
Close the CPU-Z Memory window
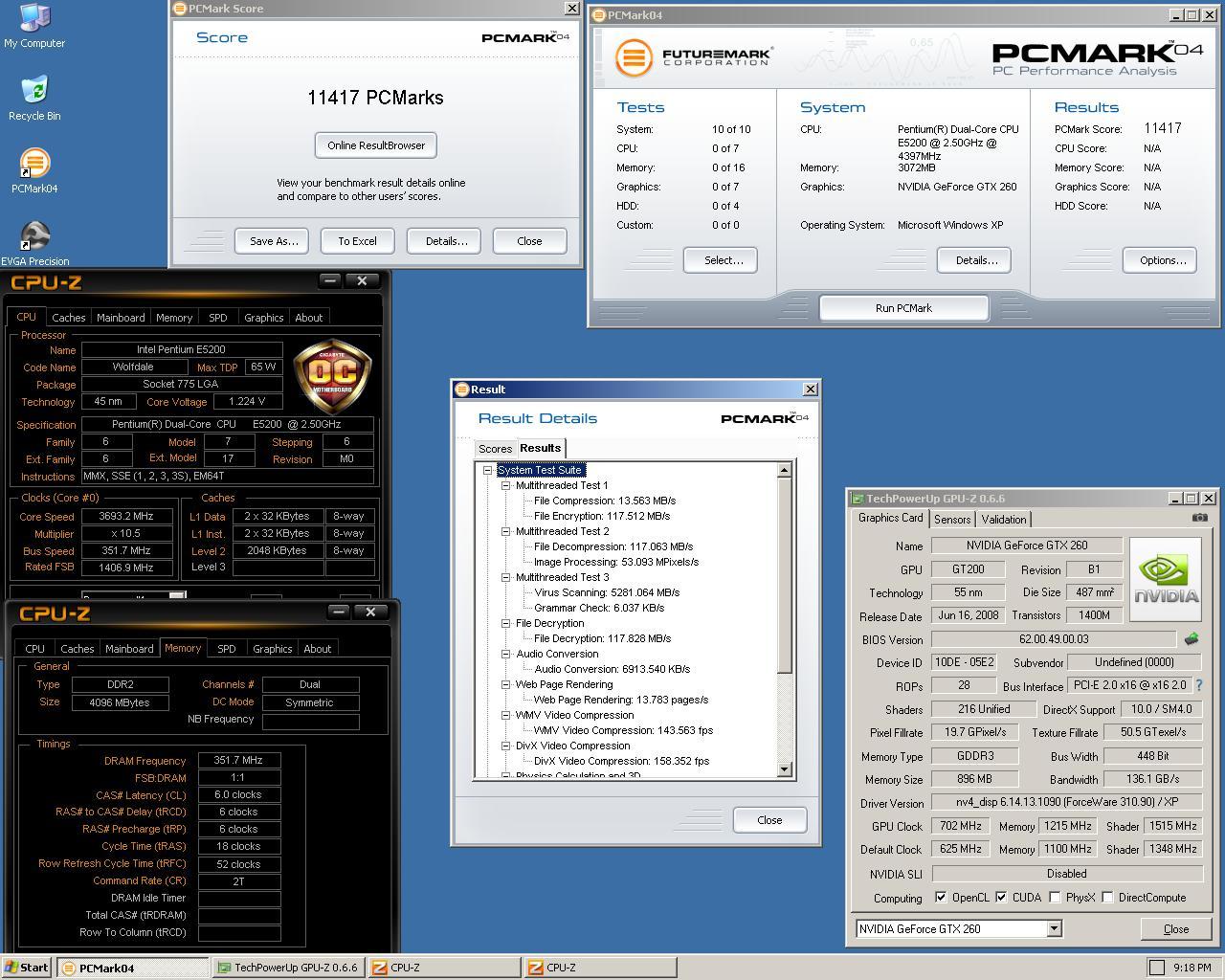370,612
